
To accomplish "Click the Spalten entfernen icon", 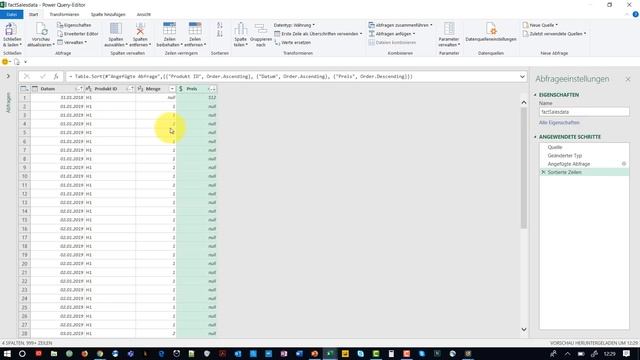I will pyautogui.click(x=140, y=29).
